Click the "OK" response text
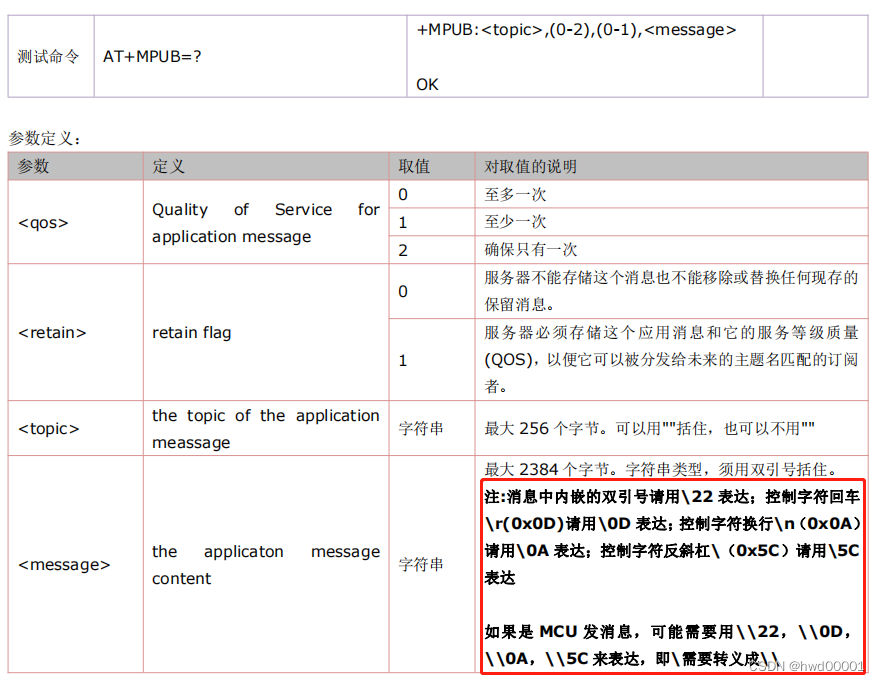Image resolution: width=880 pixels, height=681 pixels. click(x=427, y=84)
